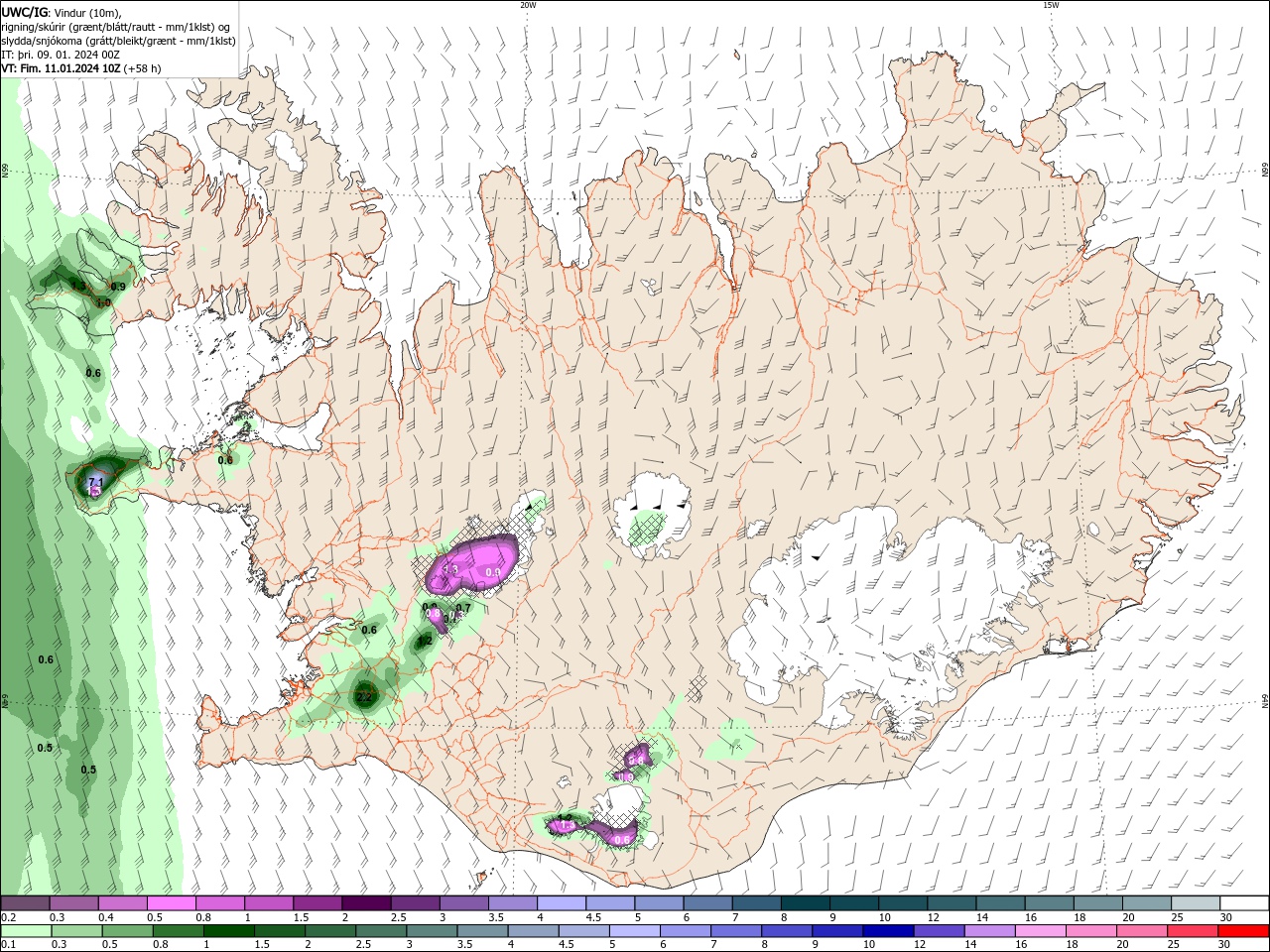Click the 0.7 value beside the purple snow patch
Viewport: 1270px width, 952px height.
(x=463, y=608)
